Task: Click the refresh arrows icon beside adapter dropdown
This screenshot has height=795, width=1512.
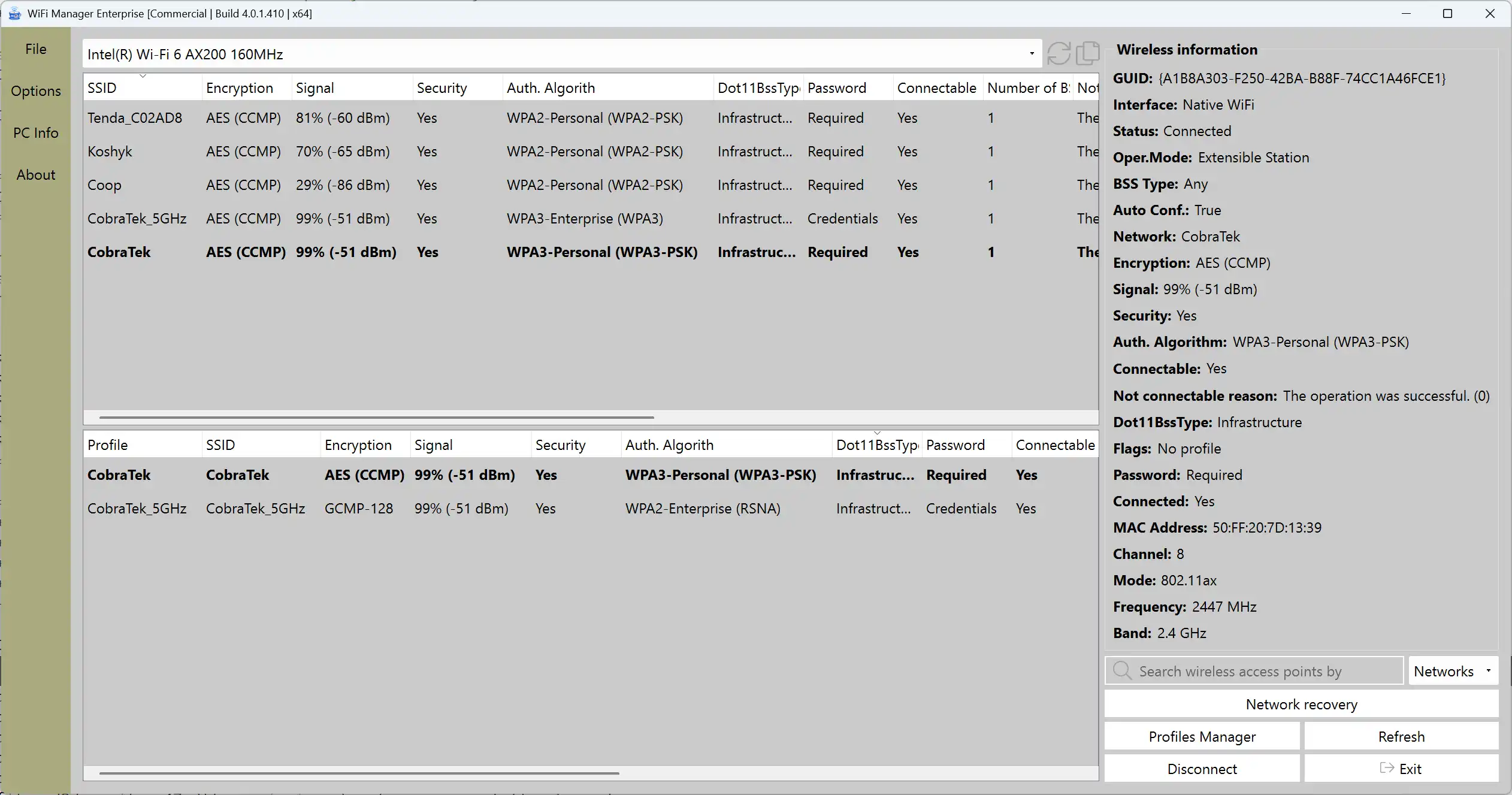Action: tap(1059, 53)
